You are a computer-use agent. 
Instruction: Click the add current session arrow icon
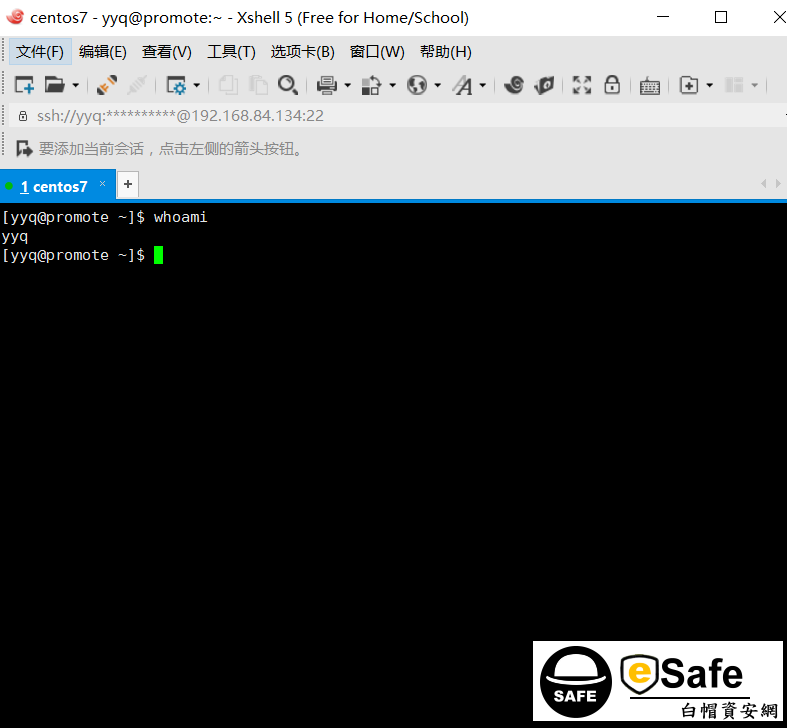pos(24,149)
